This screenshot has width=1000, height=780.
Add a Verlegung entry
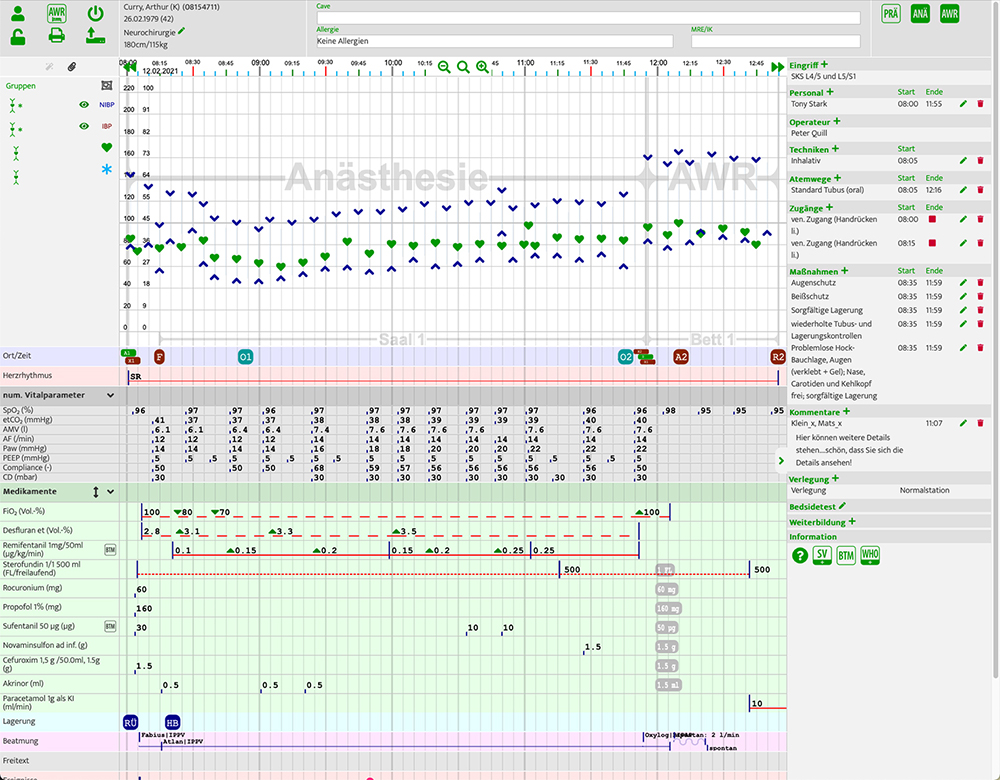pos(835,478)
